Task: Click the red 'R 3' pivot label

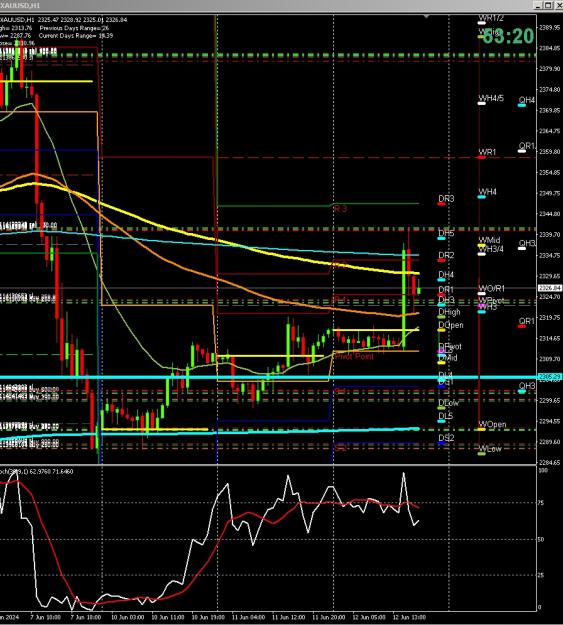Action: pos(340,208)
